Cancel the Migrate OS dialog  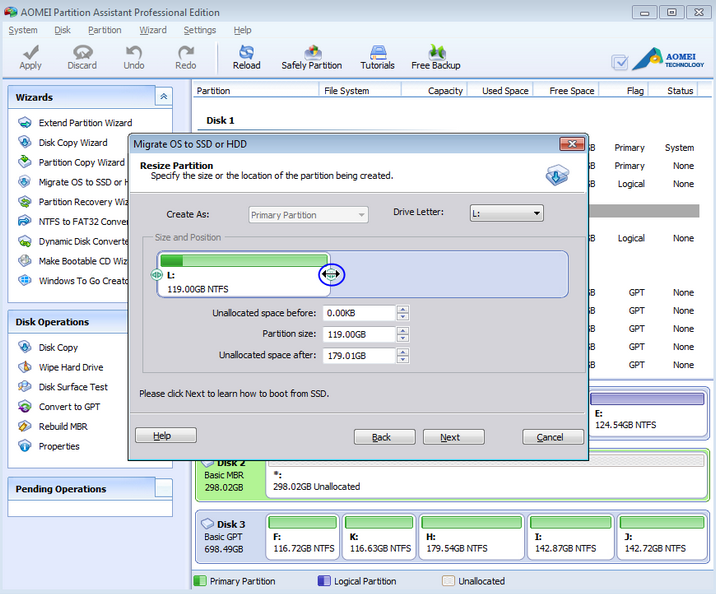[x=552, y=437]
